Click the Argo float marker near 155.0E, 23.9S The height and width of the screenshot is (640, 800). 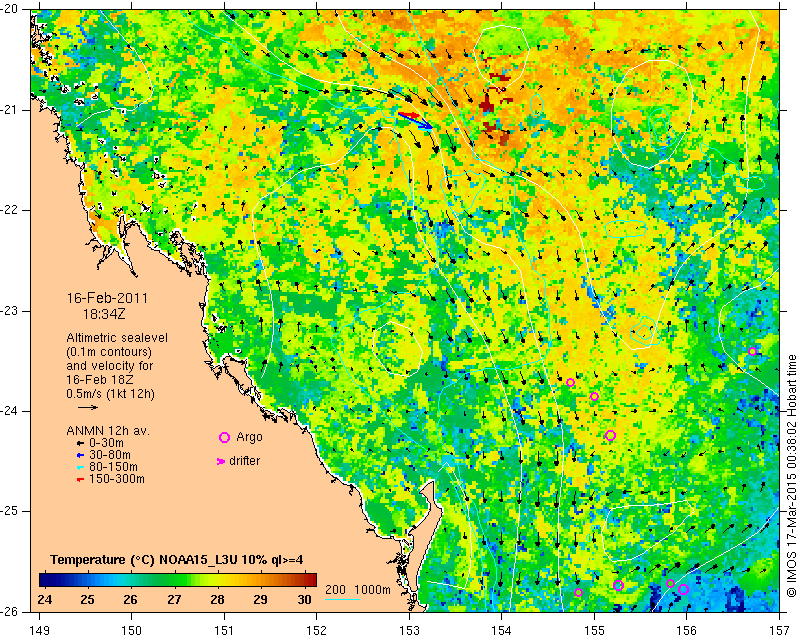(594, 397)
